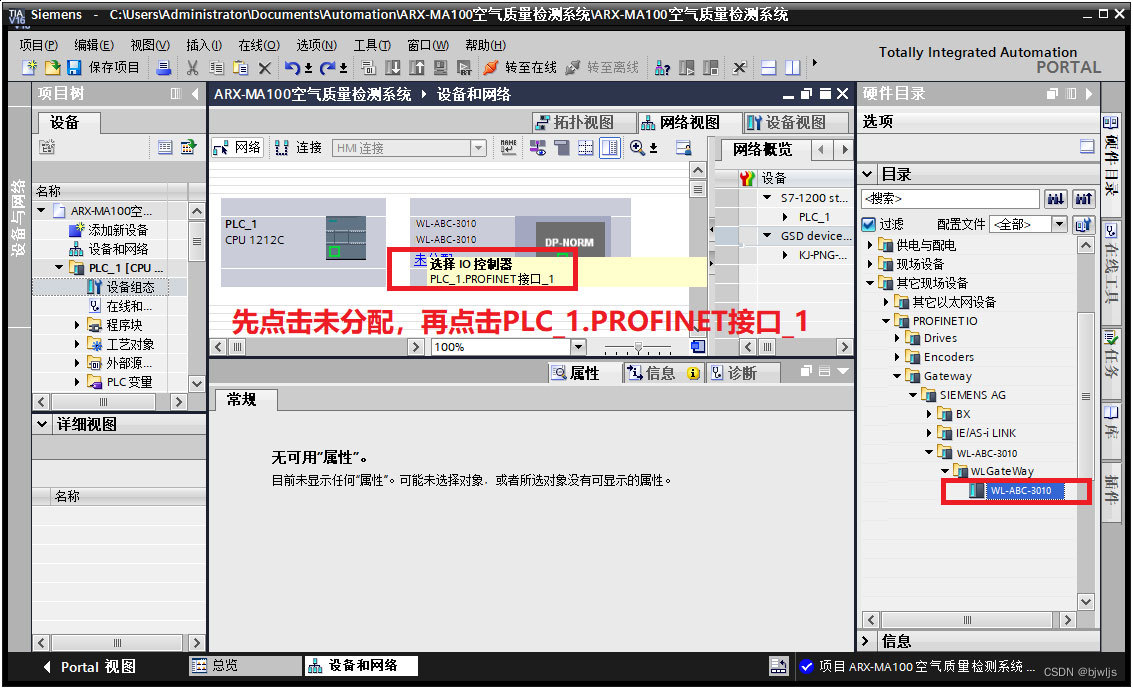Split editor space vertically icon
This screenshot has height=689, width=1133.
793,68
